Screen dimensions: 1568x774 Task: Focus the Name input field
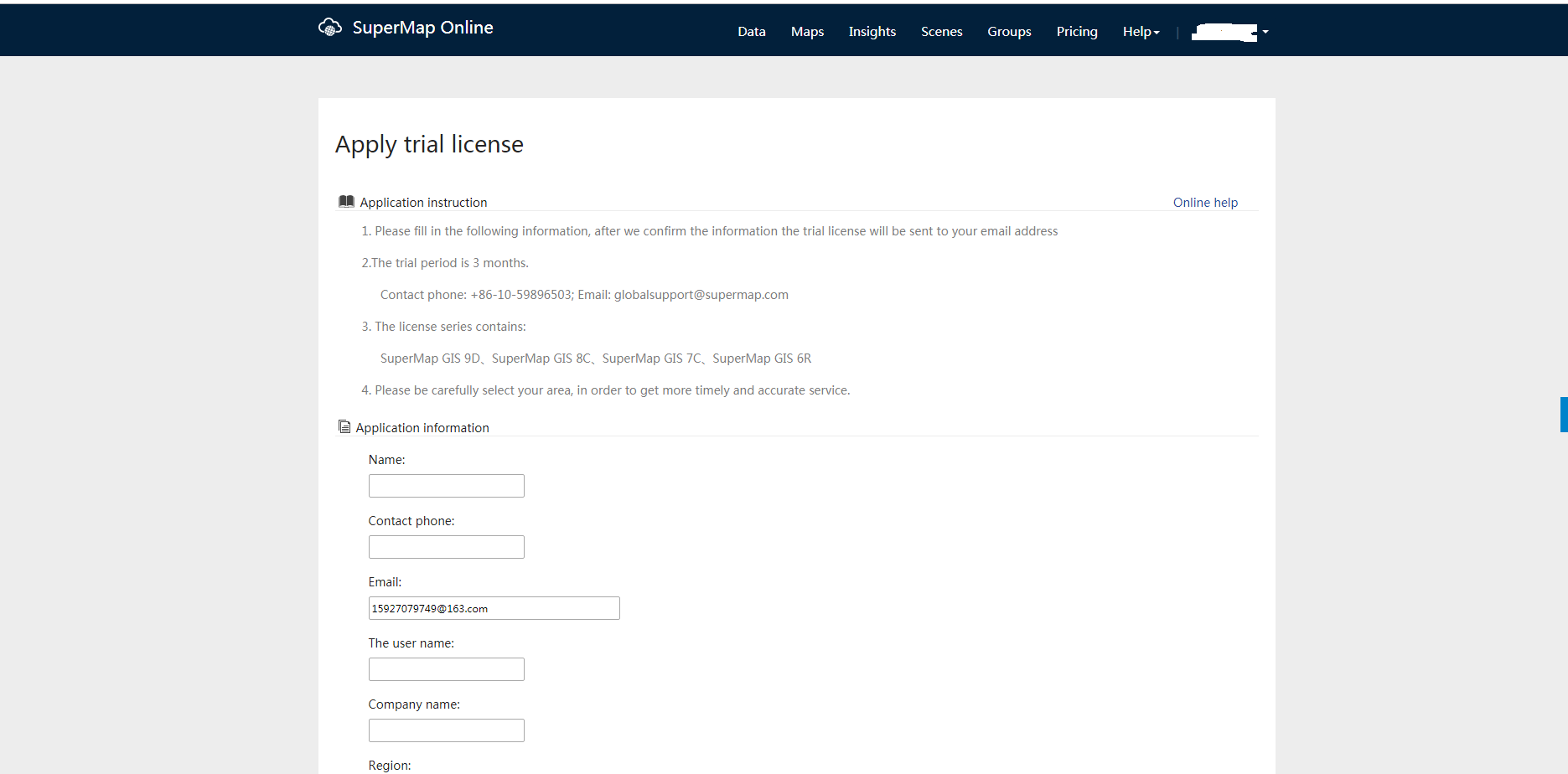coord(447,486)
